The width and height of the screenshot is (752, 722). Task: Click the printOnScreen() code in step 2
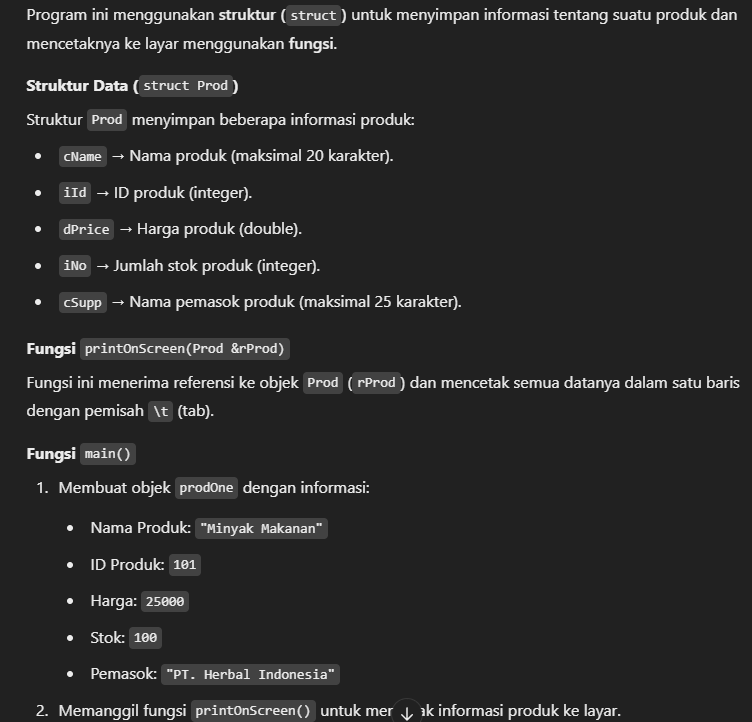(254, 711)
